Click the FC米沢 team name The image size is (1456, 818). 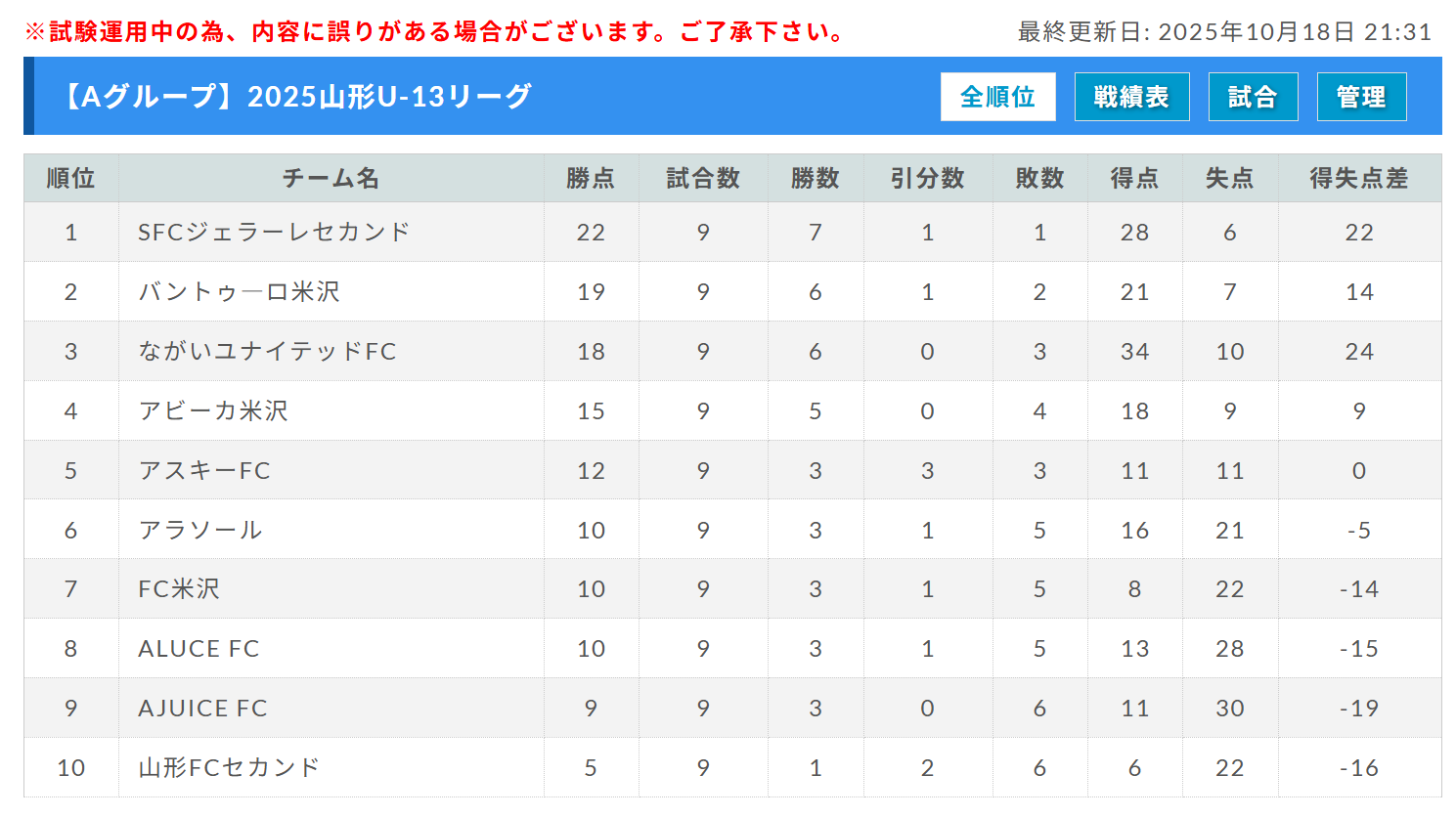pyautogui.click(x=179, y=589)
